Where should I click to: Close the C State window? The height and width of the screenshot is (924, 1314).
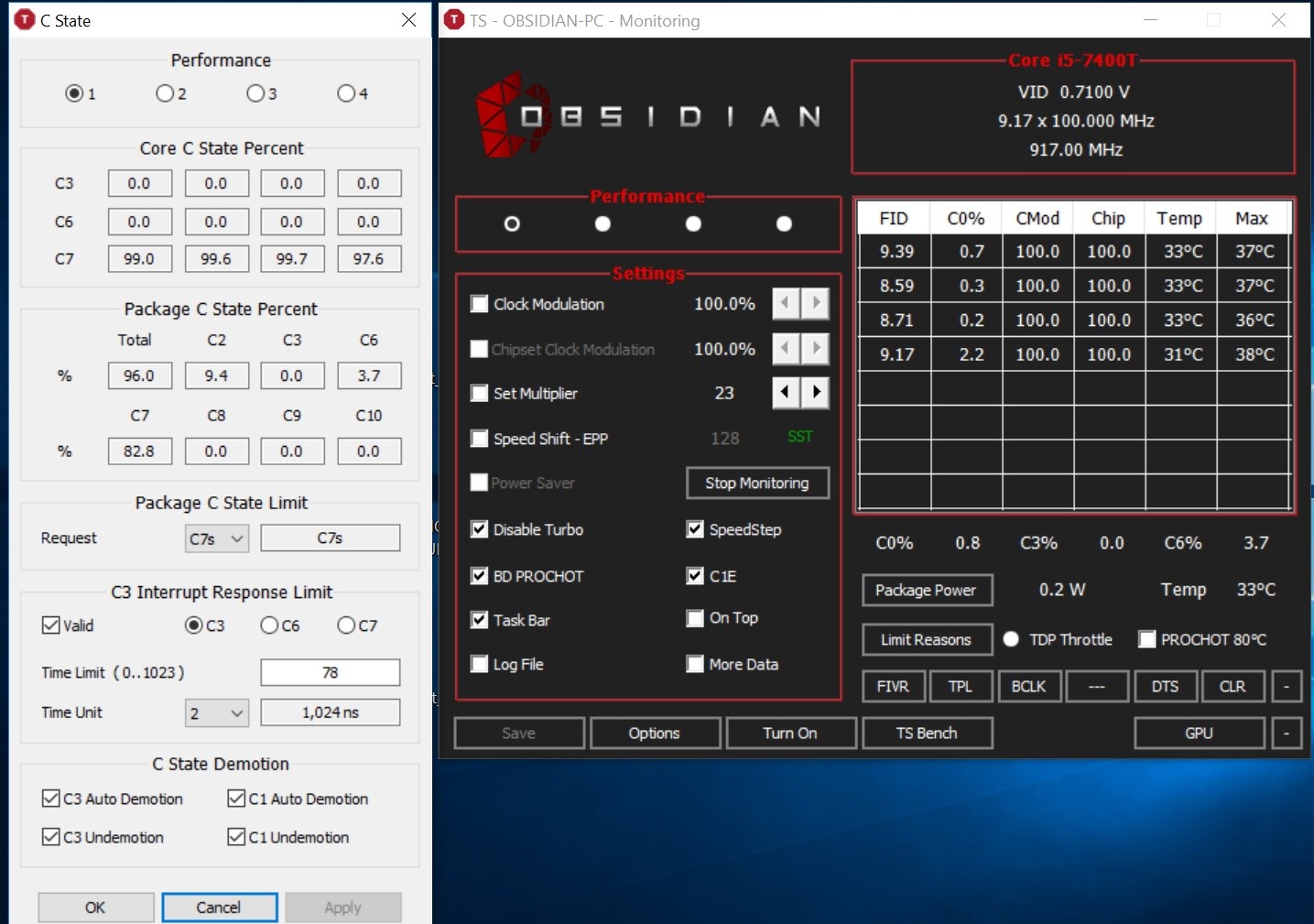408,20
